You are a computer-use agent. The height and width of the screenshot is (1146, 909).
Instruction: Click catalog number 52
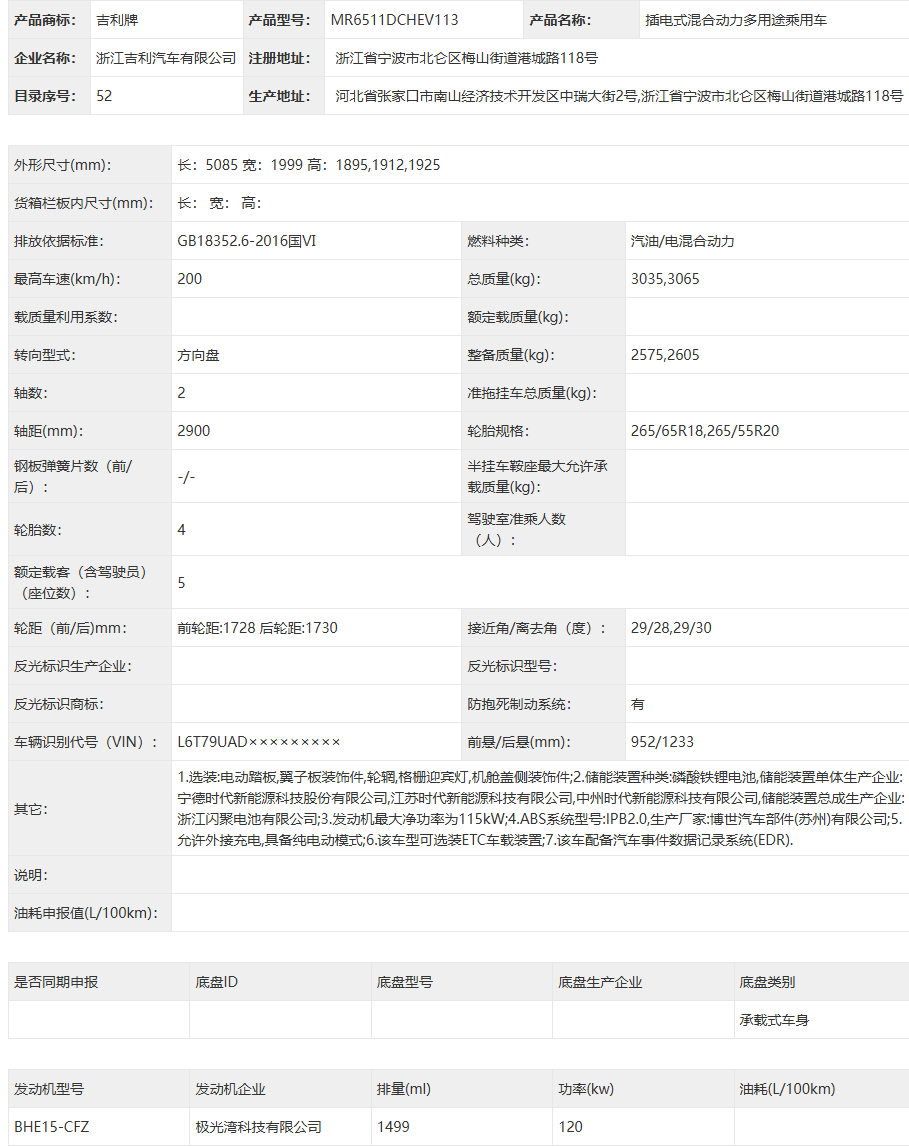(104, 96)
